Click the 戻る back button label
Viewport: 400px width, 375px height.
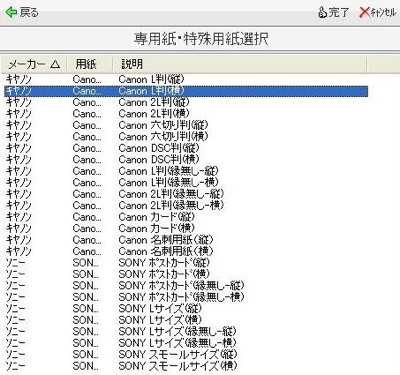29,13
